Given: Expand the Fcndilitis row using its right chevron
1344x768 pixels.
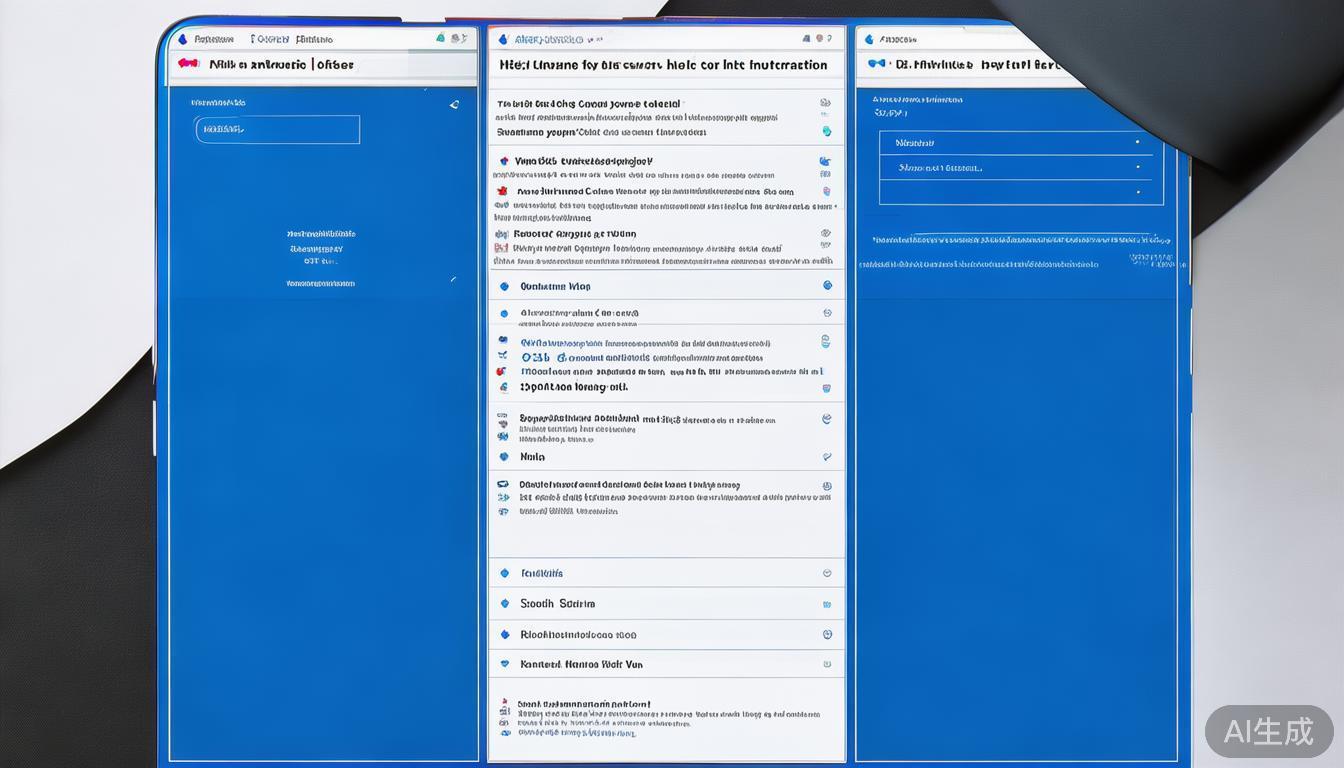Looking at the screenshot, I should click(x=827, y=573).
